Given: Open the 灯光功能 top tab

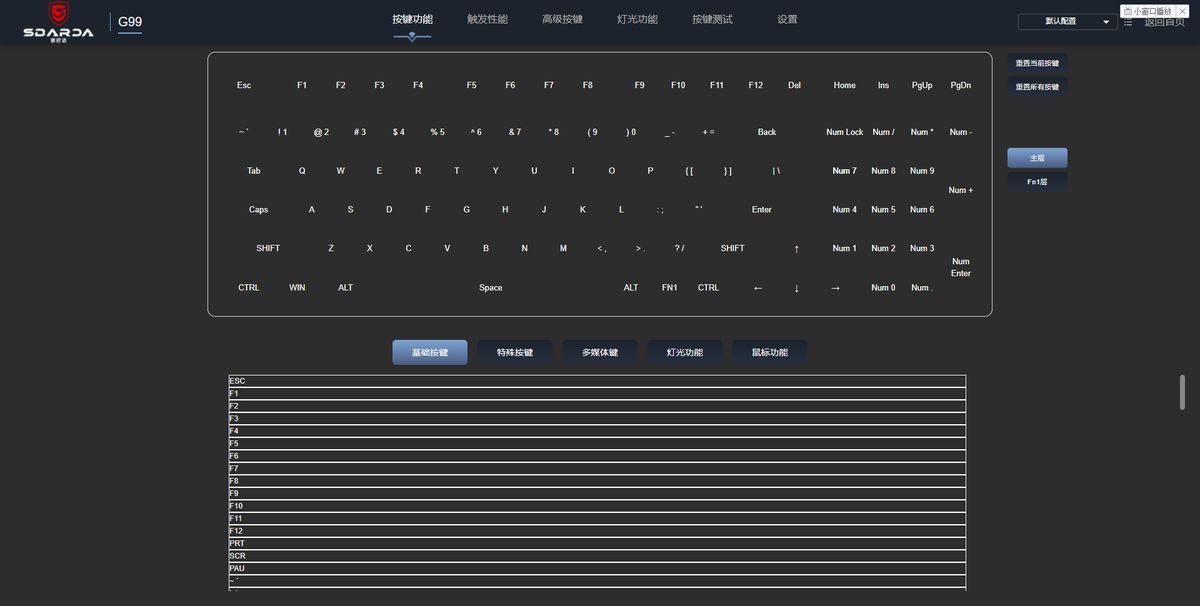Looking at the screenshot, I should tap(637, 19).
